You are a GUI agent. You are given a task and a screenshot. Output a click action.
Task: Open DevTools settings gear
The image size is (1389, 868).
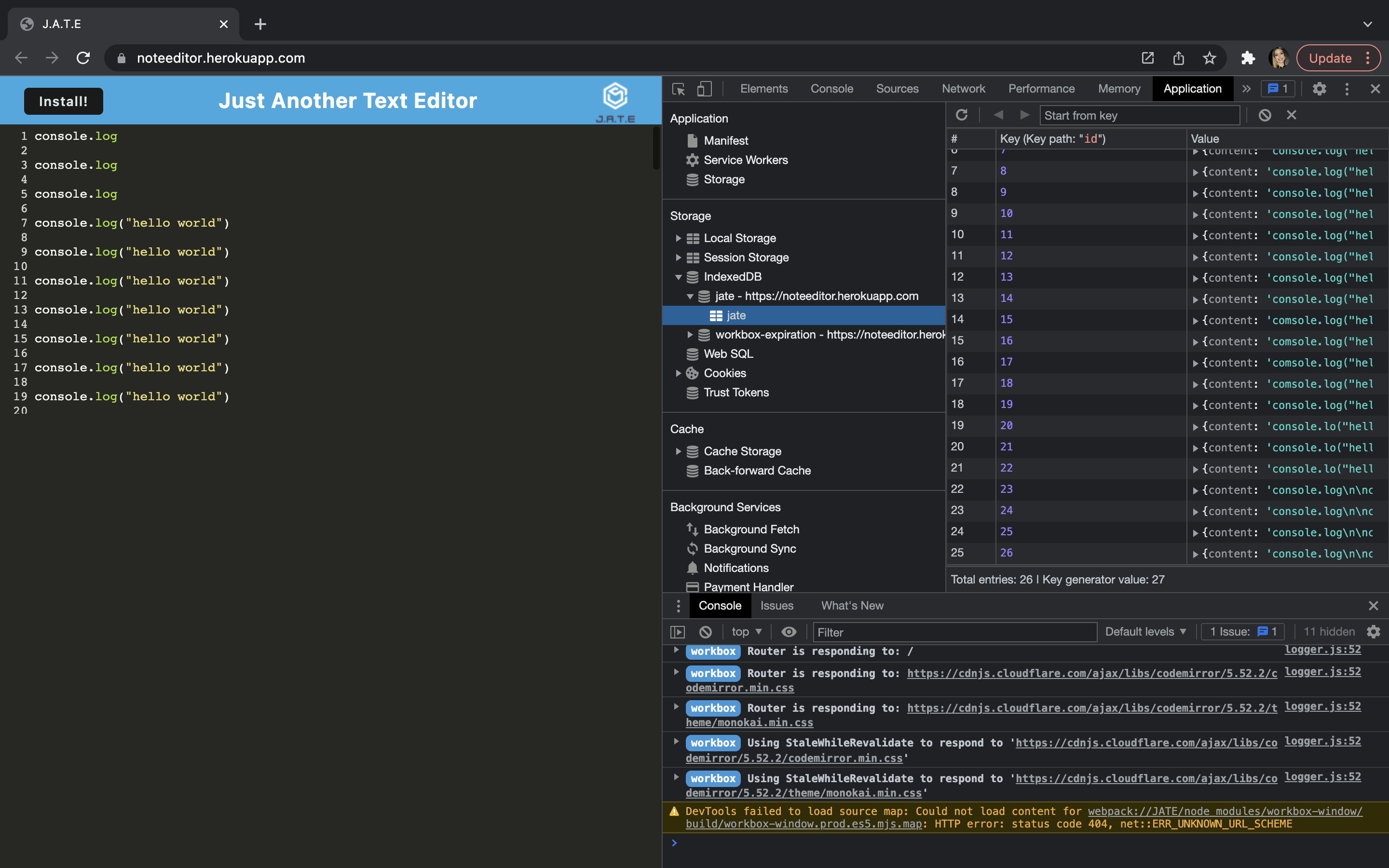[x=1320, y=89]
